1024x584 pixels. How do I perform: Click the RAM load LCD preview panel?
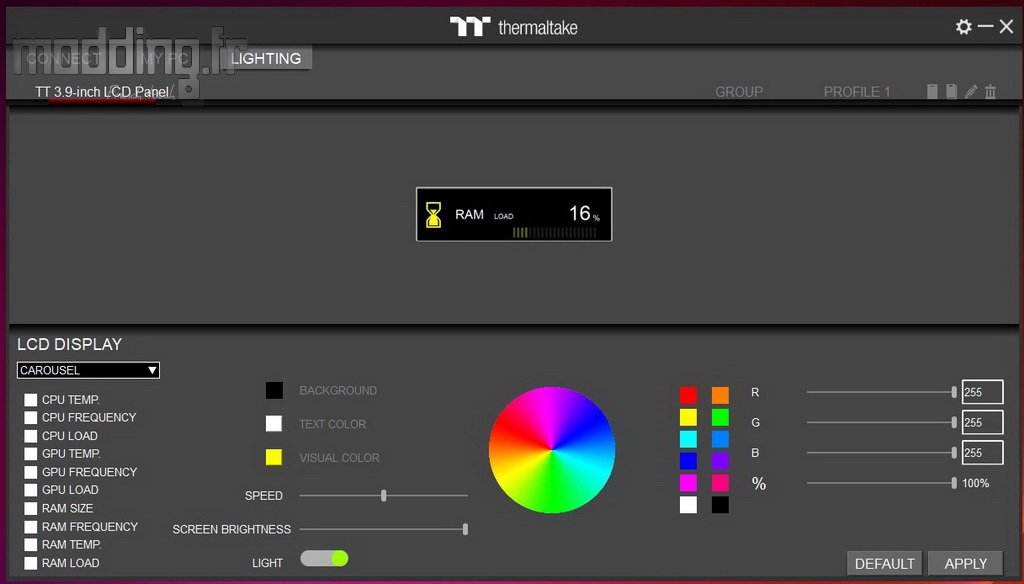coord(514,214)
